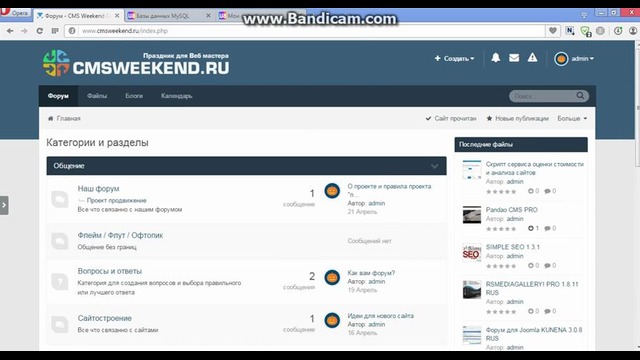Bookmark the page with the heart icon
The width and height of the screenshot is (640, 360).
pyautogui.click(x=553, y=31)
